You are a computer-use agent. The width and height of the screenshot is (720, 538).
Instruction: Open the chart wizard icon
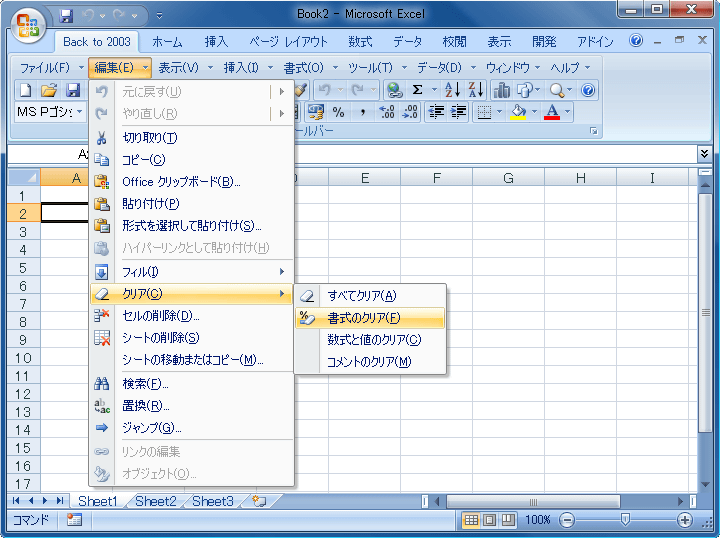pyautogui.click(x=501, y=90)
